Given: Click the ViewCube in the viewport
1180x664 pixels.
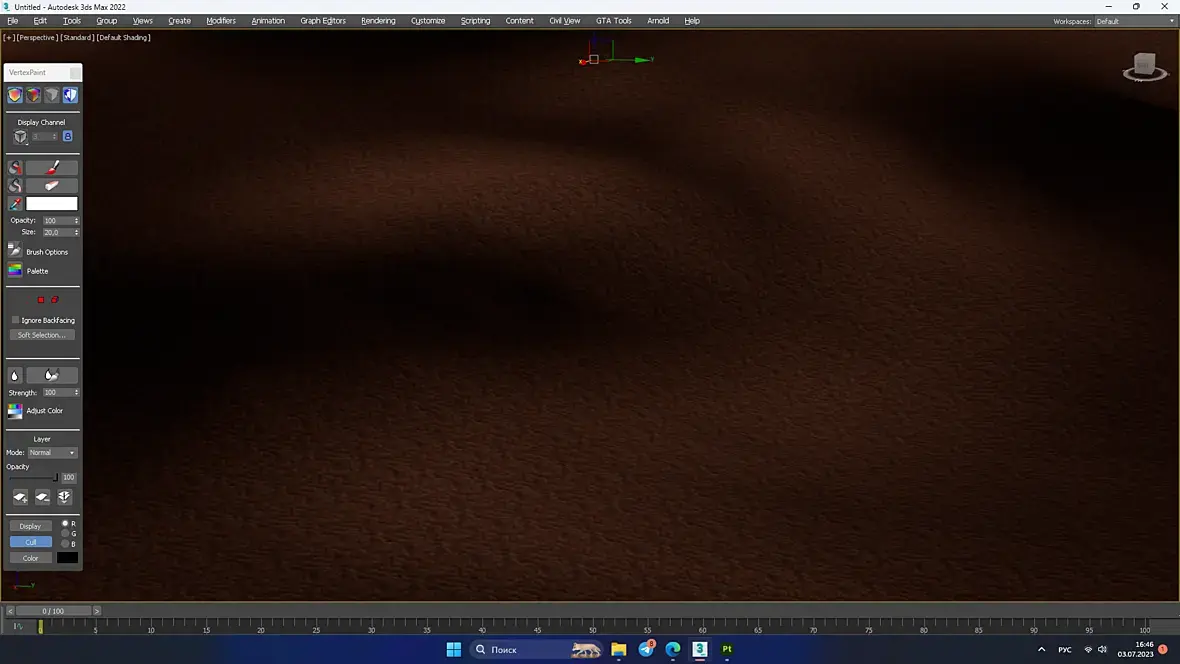Looking at the screenshot, I should click(1145, 67).
